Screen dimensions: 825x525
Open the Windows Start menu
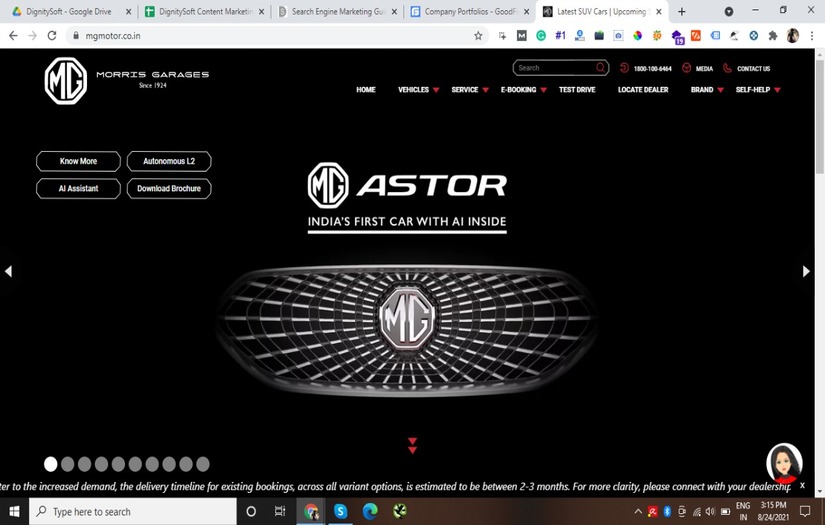click(14, 511)
